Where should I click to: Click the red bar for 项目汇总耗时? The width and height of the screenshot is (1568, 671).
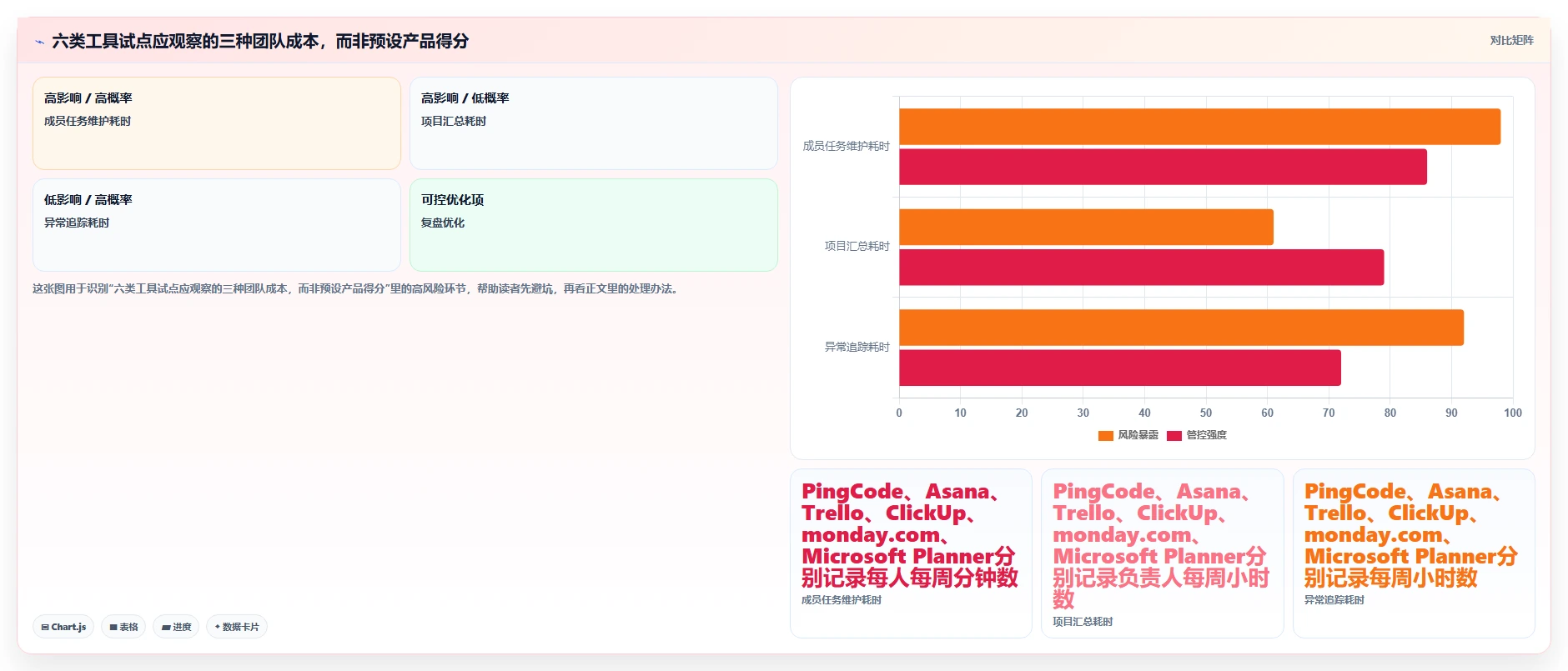1141,268
